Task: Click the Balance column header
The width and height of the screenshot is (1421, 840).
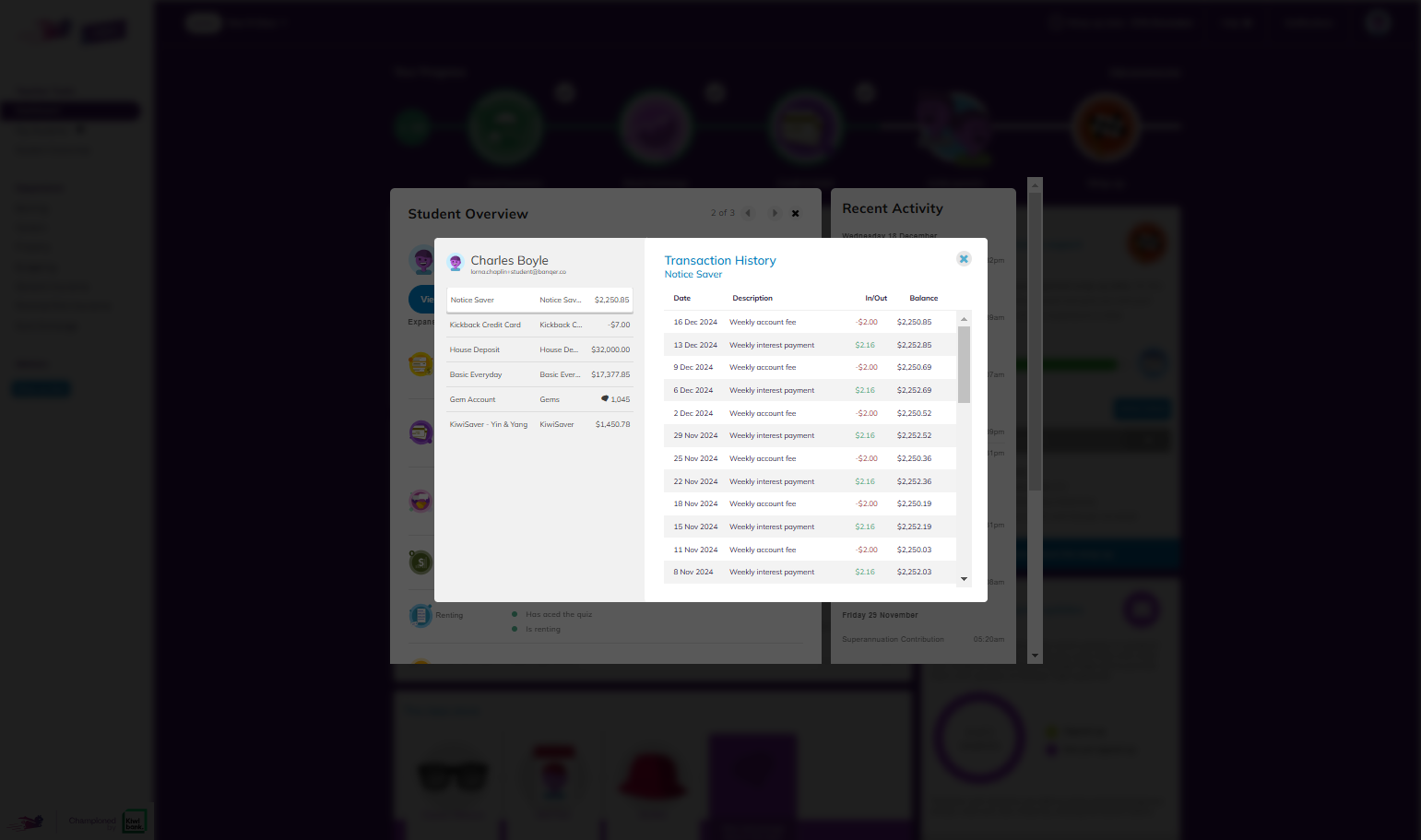Action: (x=924, y=299)
